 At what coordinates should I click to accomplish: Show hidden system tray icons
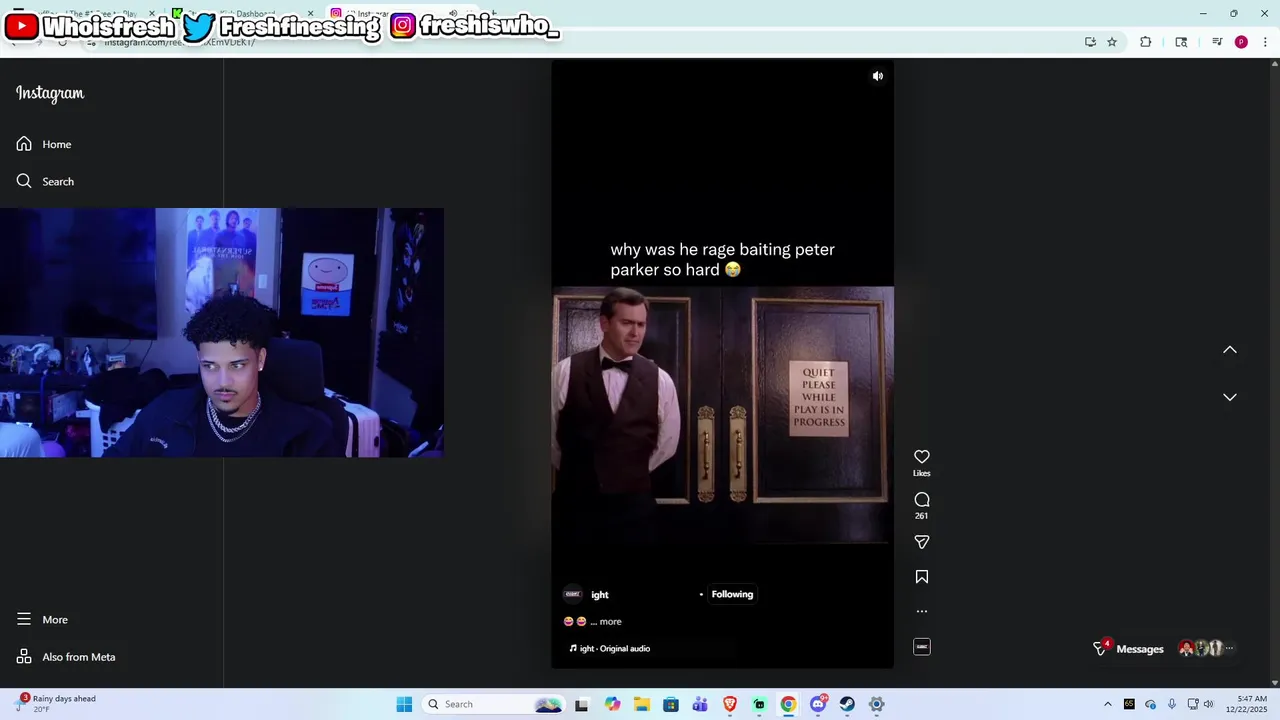click(x=1107, y=704)
